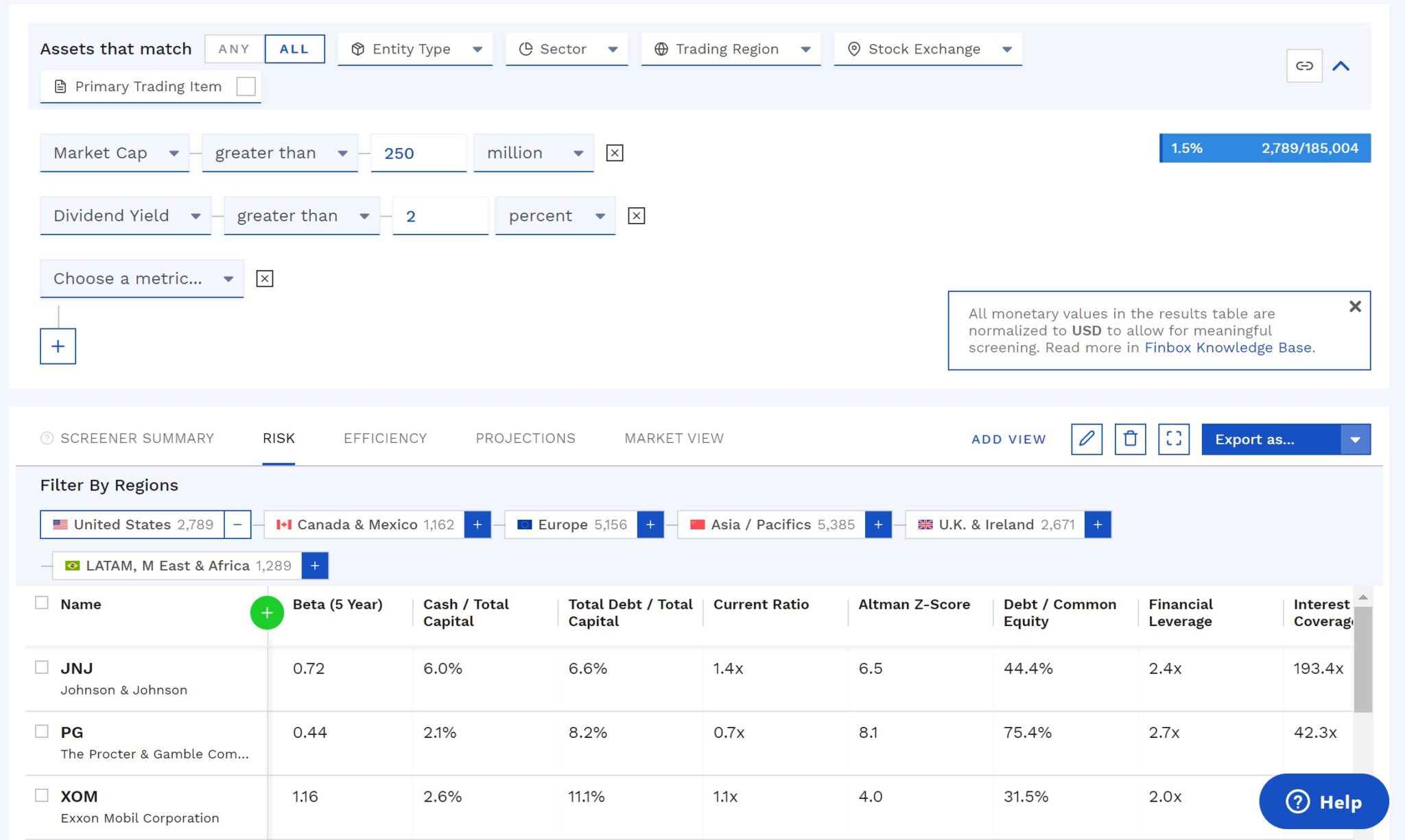Expand table to fullscreen
1405x840 pixels.
point(1174,439)
